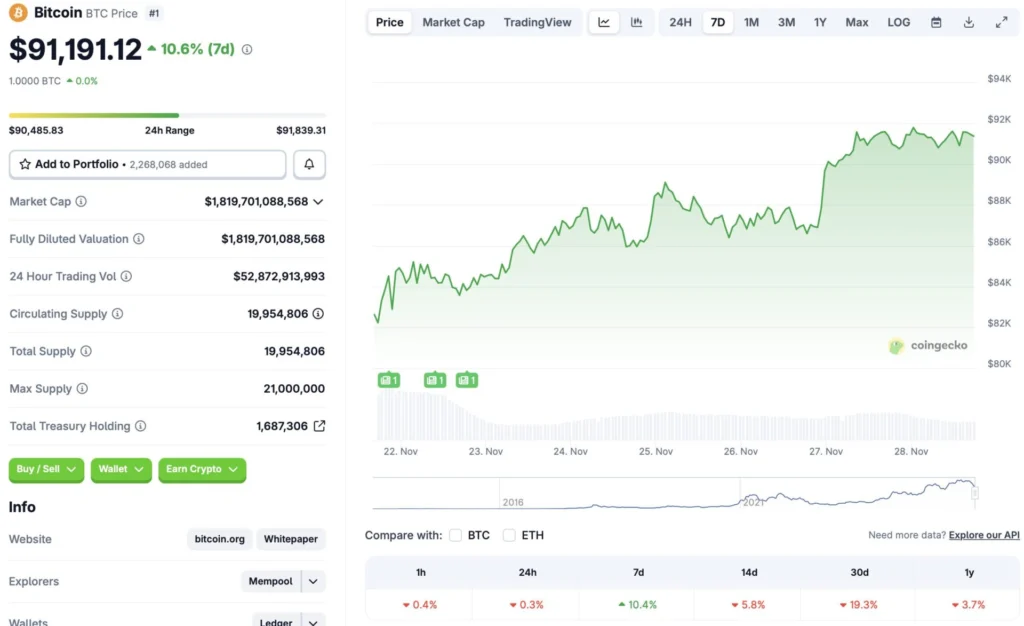The width and height of the screenshot is (1024, 626).
Task: Switch to the candlestick chart icon
Action: pos(637,21)
